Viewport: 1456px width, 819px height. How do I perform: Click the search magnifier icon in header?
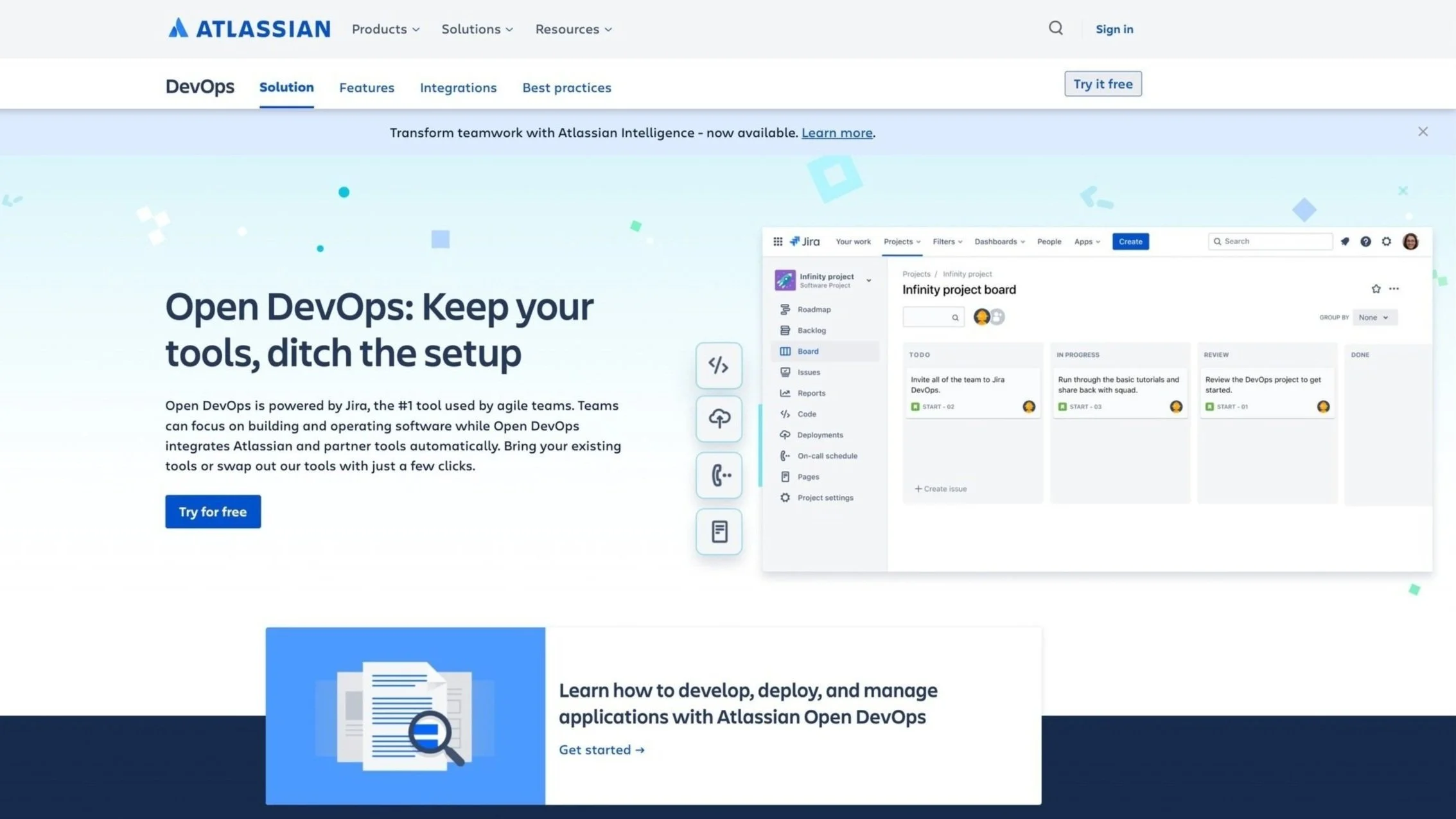1056,28
